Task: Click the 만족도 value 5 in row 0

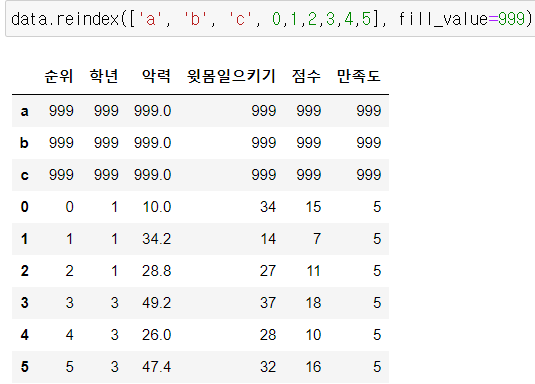Action: pos(377,207)
